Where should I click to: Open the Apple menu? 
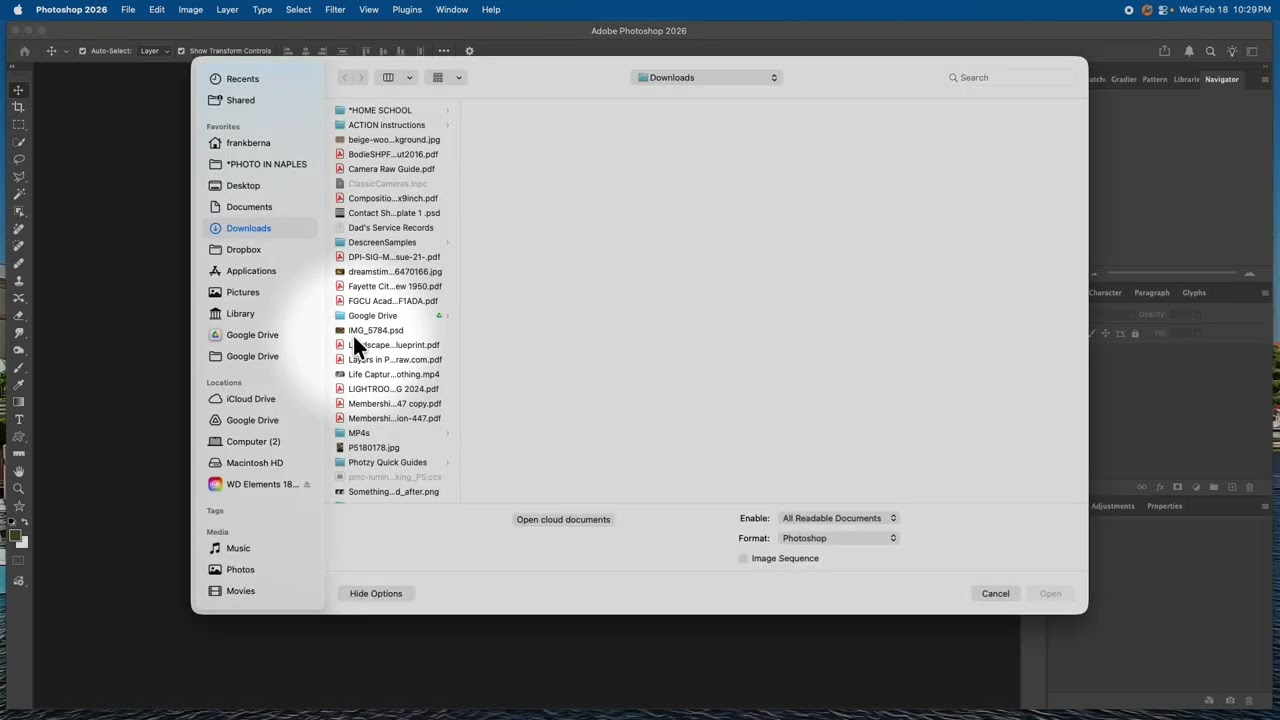[x=17, y=9]
